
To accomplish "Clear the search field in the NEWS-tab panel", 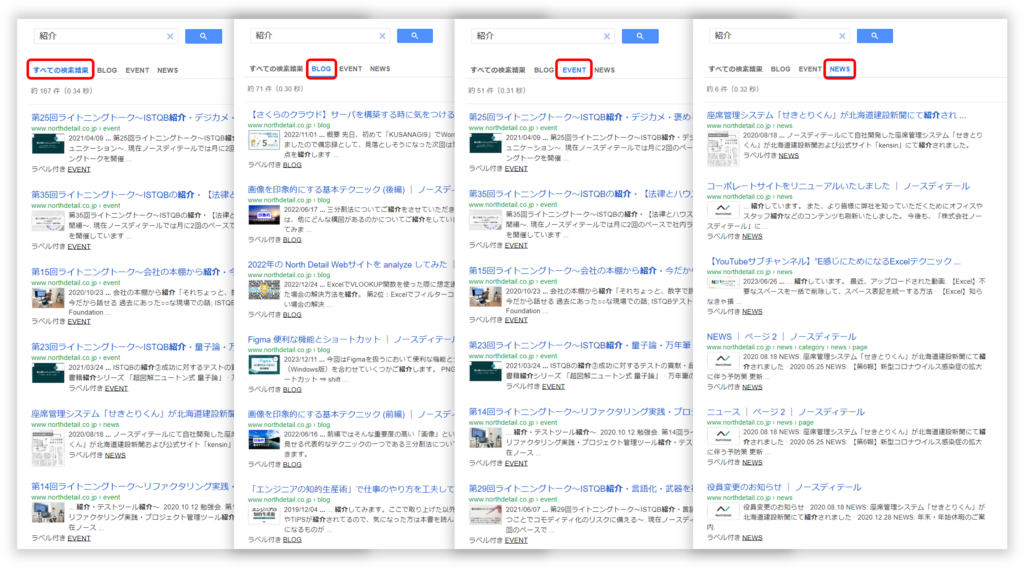I will point(842,36).
